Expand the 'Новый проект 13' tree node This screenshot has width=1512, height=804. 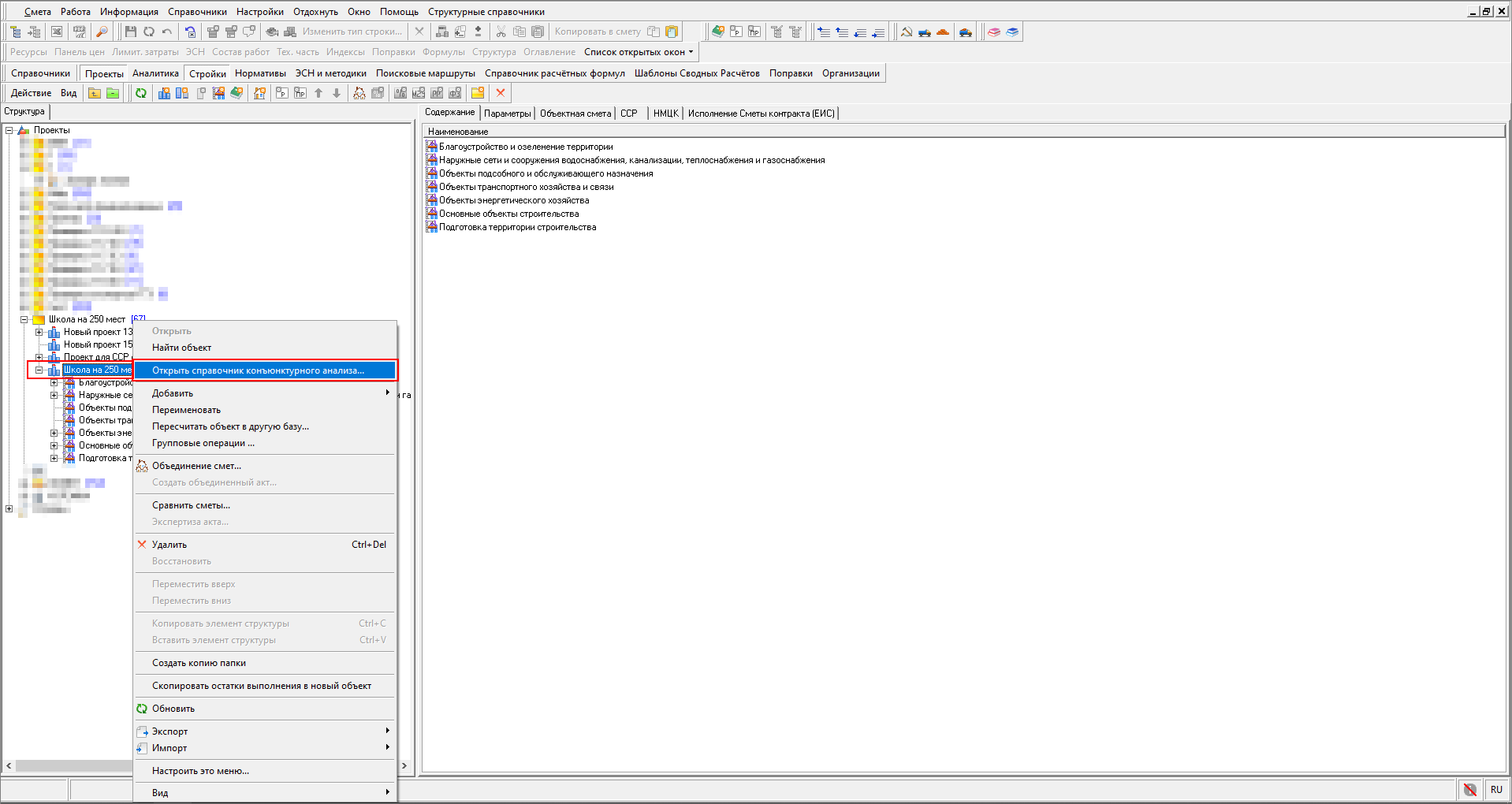coord(39,333)
